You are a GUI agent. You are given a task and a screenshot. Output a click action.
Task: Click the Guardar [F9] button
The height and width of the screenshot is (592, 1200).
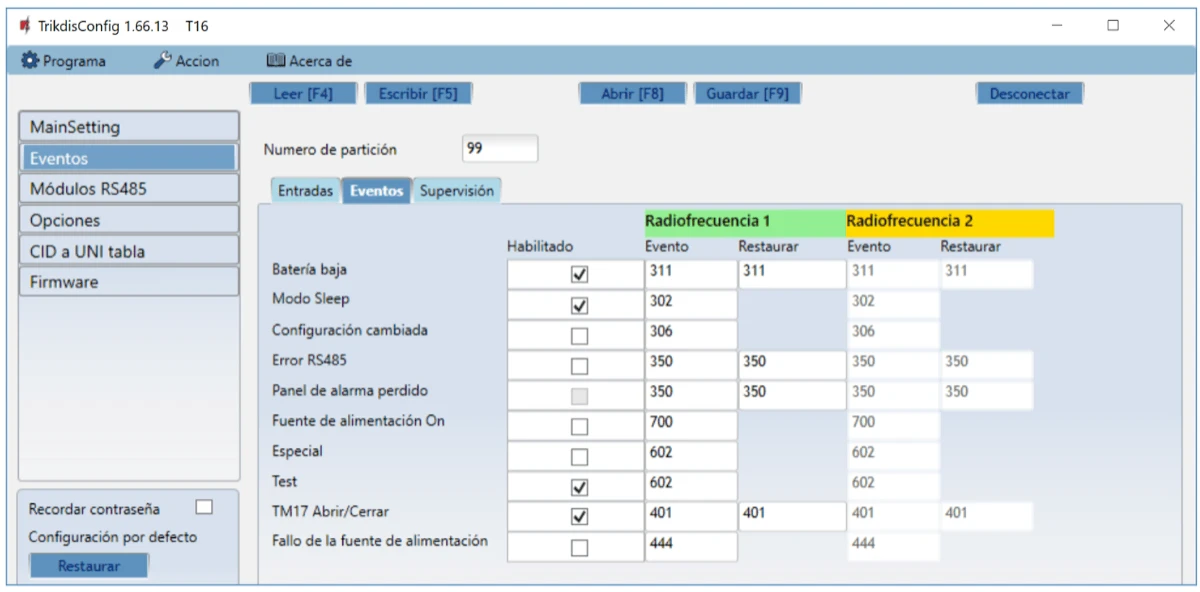click(x=747, y=94)
